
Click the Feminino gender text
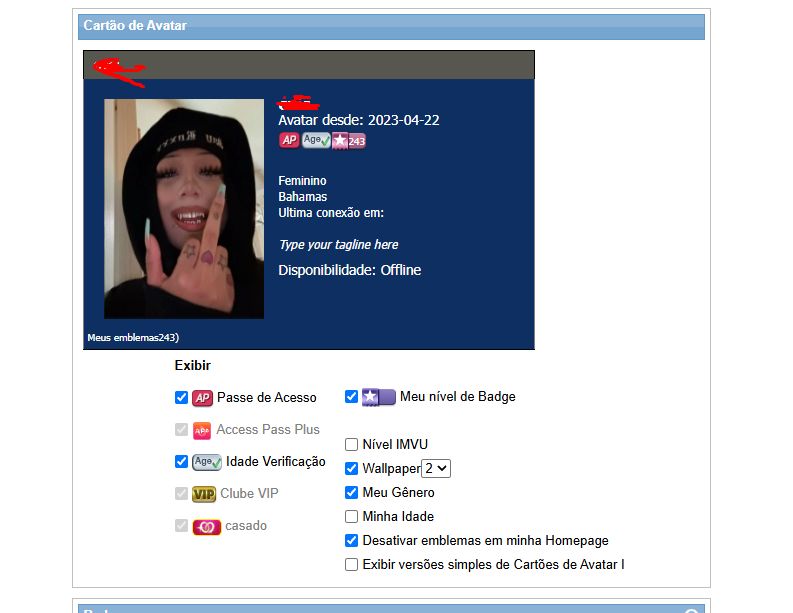point(302,181)
